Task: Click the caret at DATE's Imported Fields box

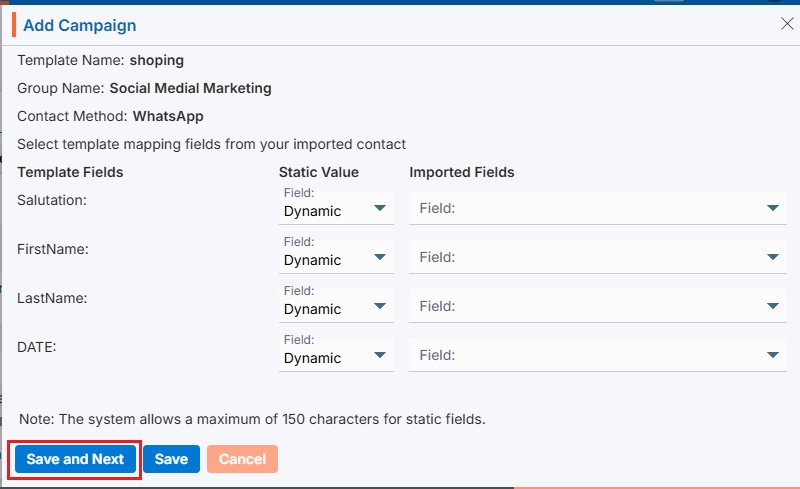Action: (x=772, y=355)
